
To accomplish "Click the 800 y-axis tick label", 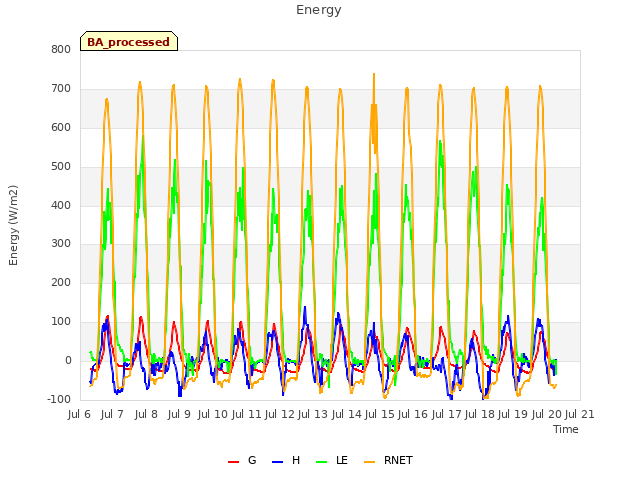I will (x=61, y=50).
